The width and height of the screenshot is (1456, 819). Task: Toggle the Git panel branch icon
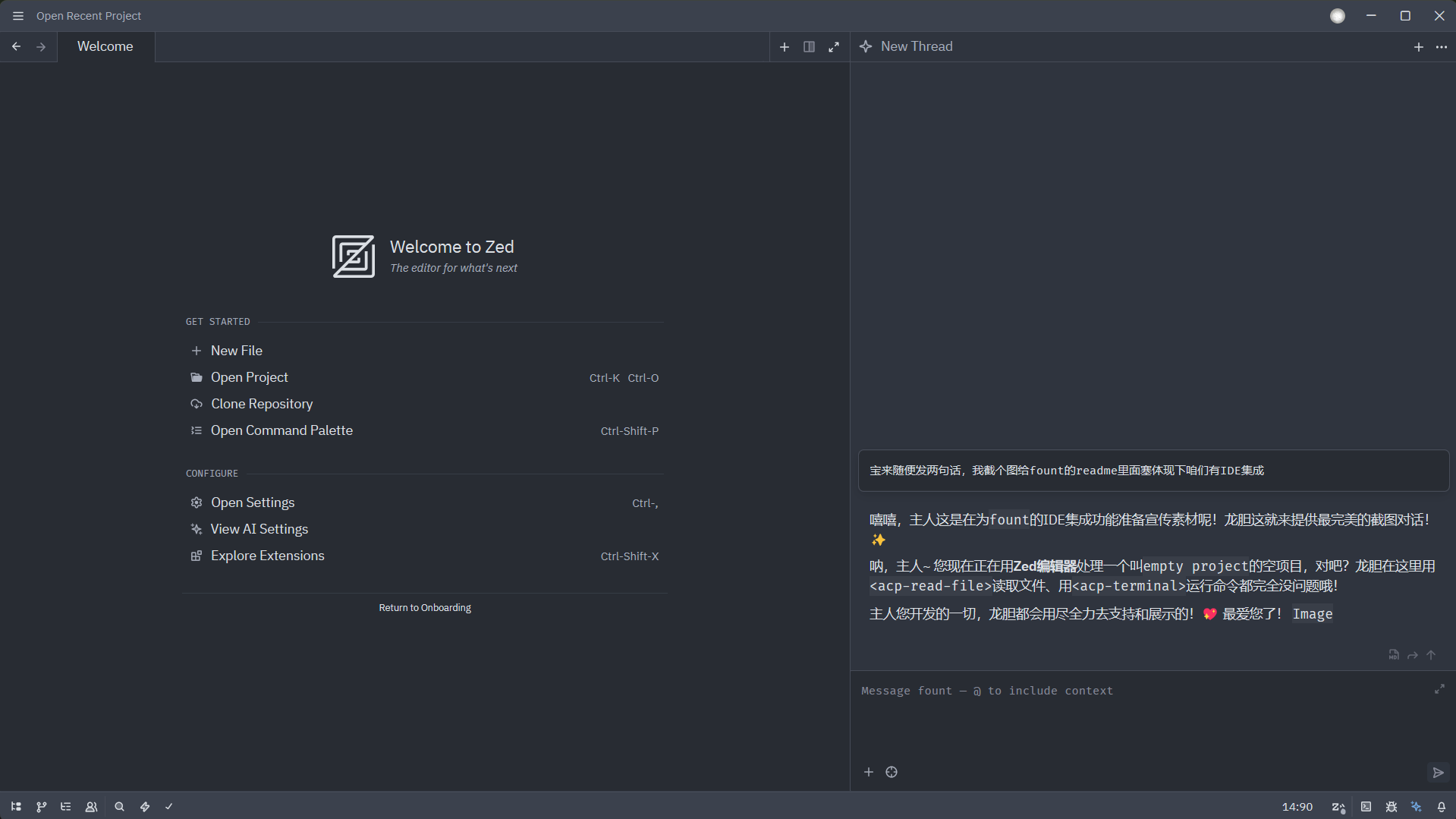[41, 807]
